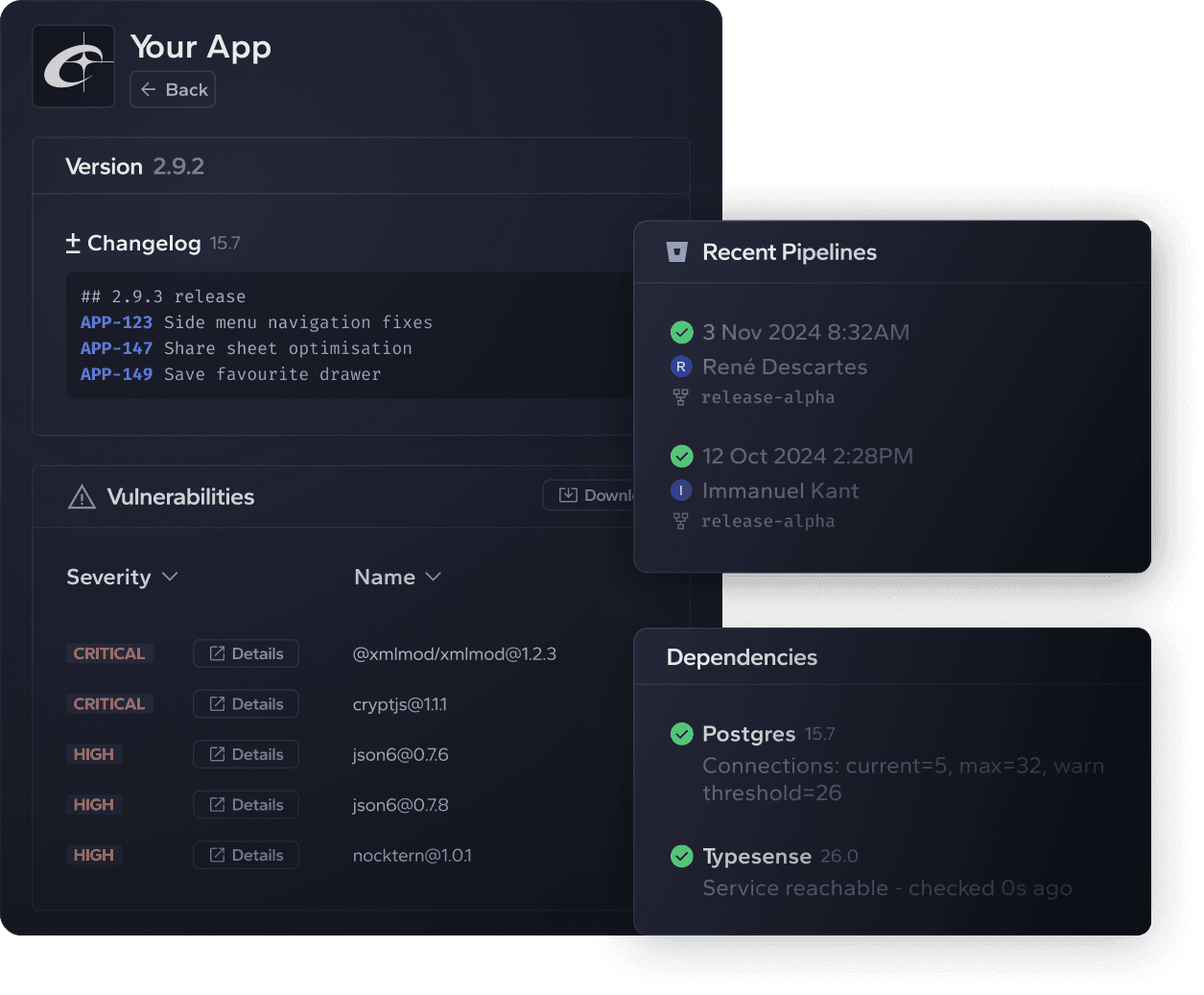Click the APP-123 ticket reference in changelog
The image size is (1204, 995).
click(116, 322)
